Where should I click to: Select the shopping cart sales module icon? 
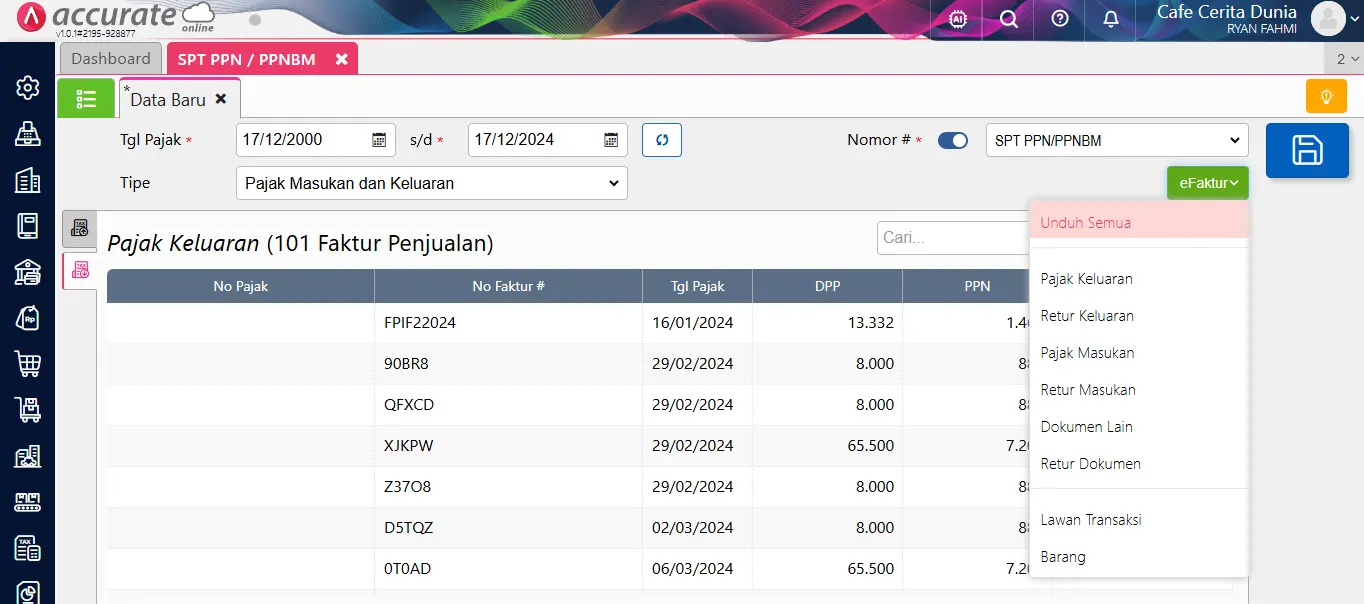pyautogui.click(x=27, y=364)
